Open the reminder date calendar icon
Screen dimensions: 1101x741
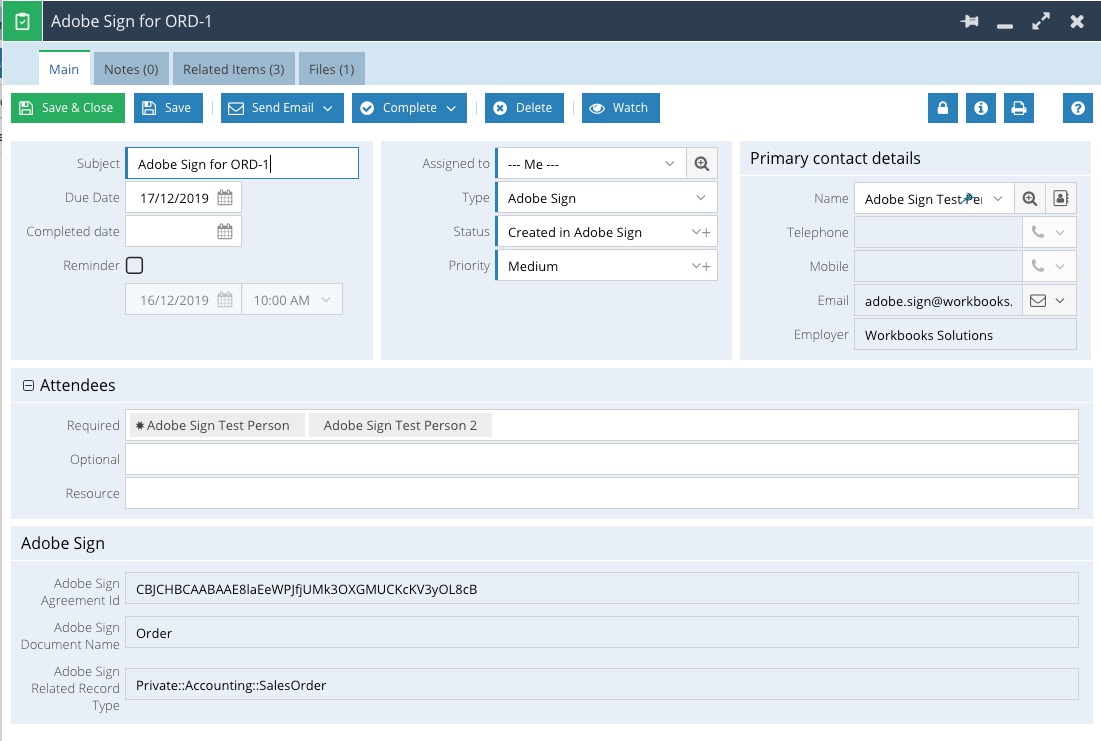pos(225,300)
